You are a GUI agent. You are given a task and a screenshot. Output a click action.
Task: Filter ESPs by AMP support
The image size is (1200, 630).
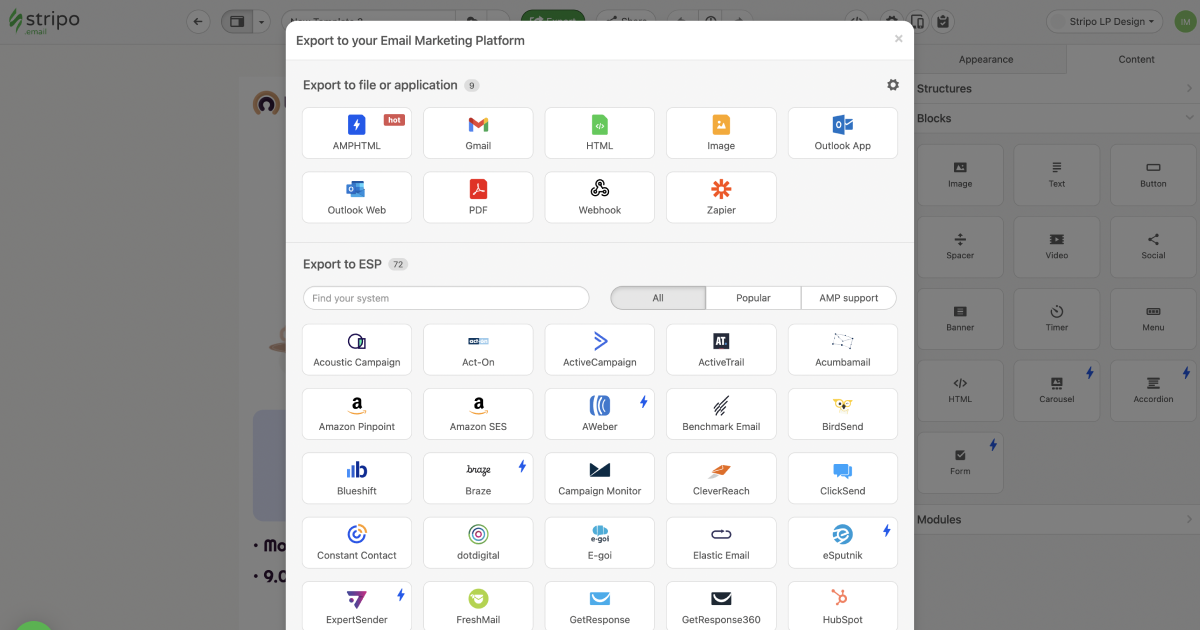(849, 298)
